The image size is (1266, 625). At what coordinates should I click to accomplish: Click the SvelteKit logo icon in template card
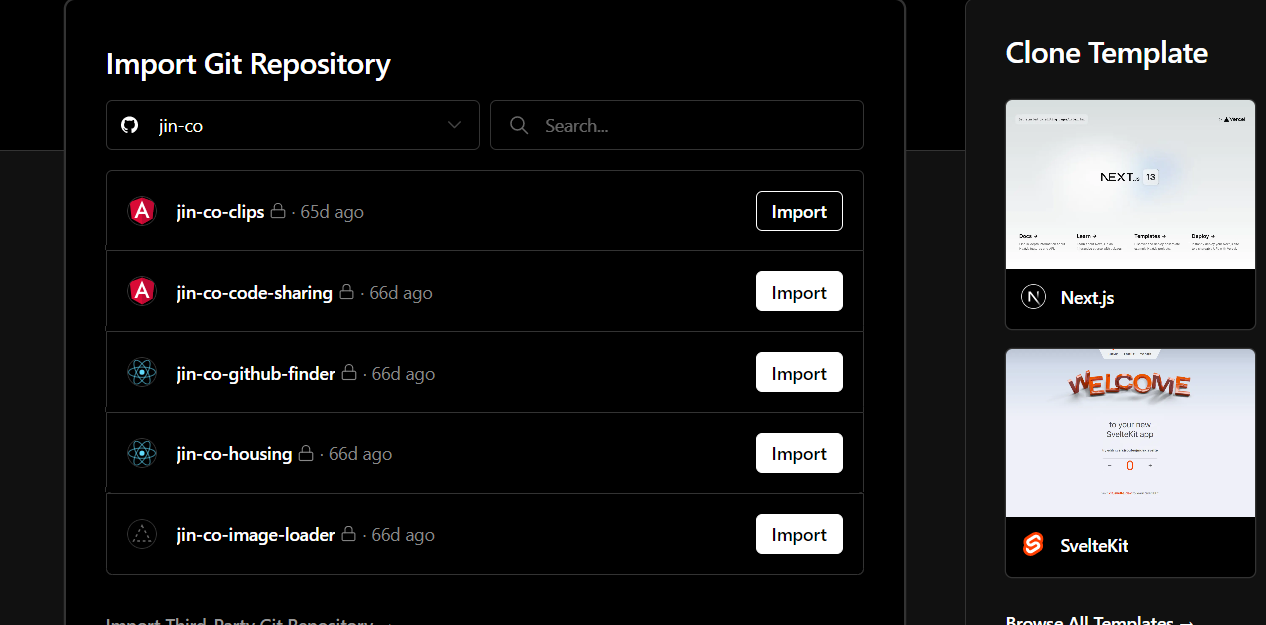1033,545
